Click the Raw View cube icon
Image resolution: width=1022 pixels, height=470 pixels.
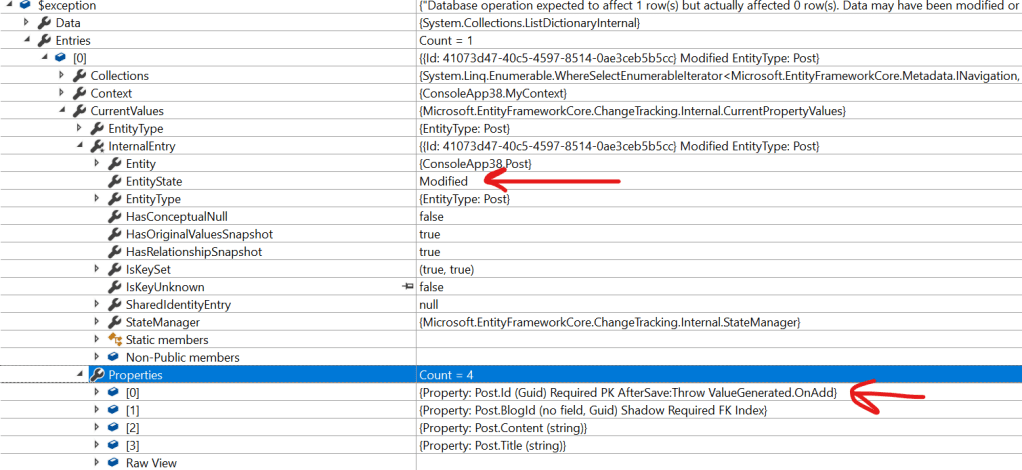click(114, 463)
